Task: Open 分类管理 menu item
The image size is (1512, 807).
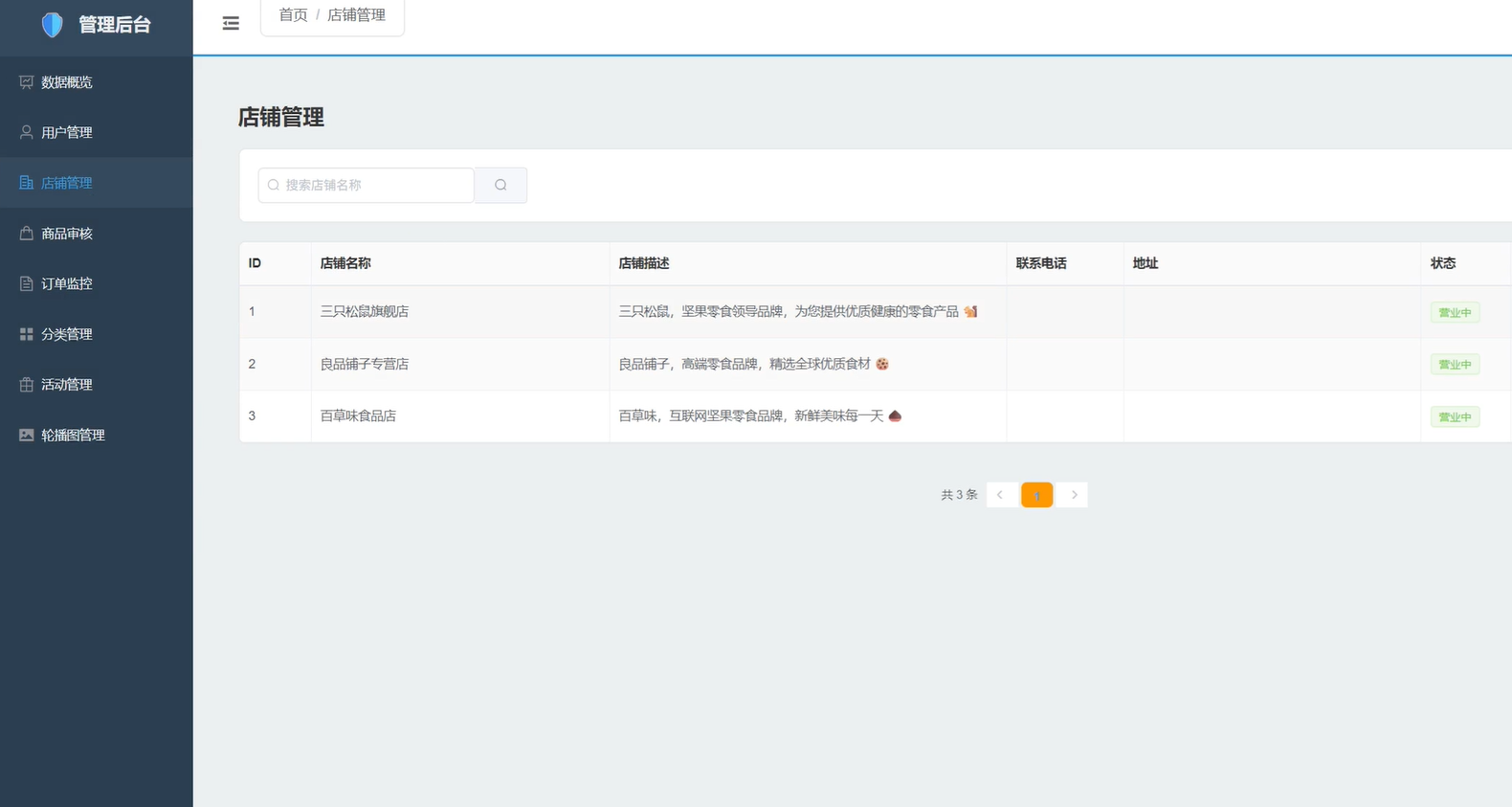Action: (97, 334)
